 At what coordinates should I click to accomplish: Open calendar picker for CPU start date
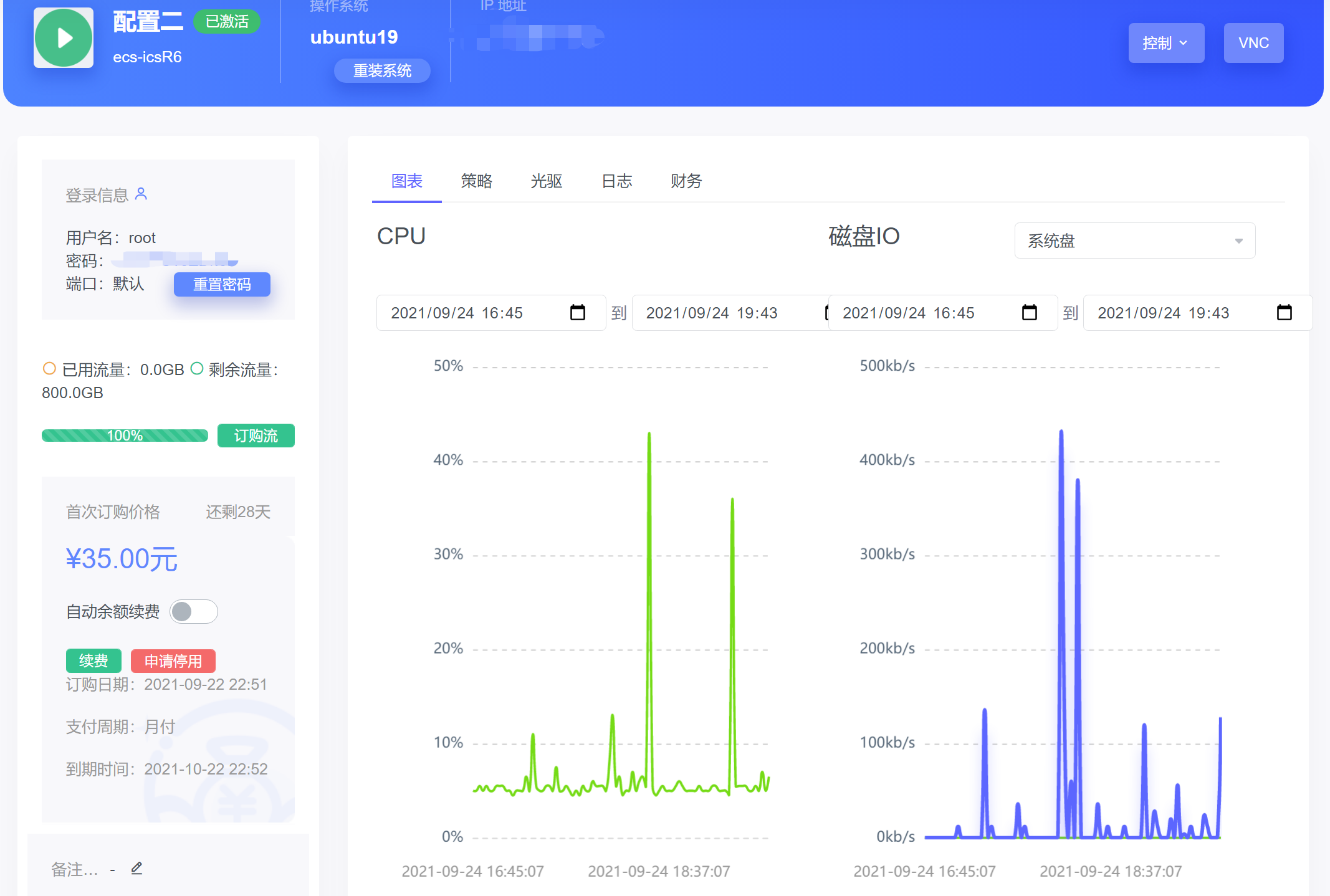[577, 312]
